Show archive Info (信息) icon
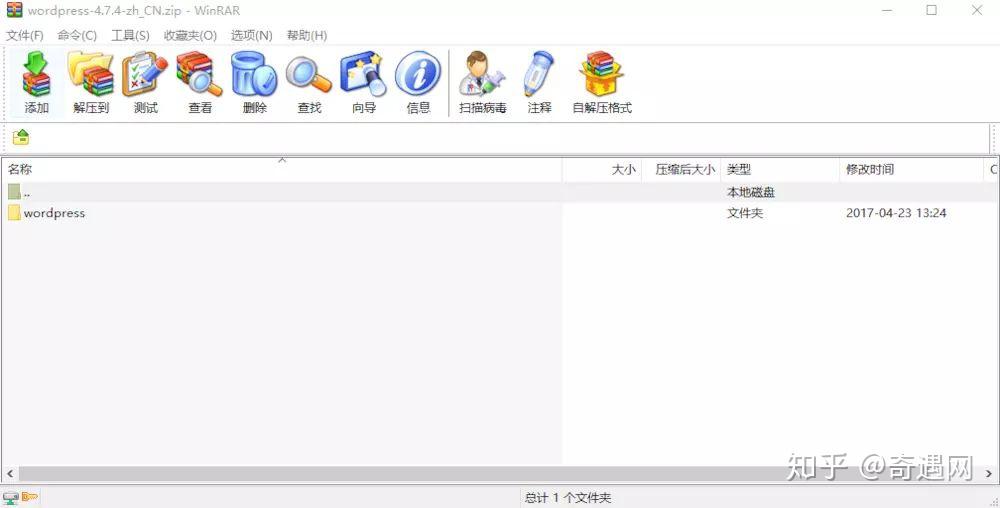This screenshot has width=1000, height=508. tap(418, 83)
